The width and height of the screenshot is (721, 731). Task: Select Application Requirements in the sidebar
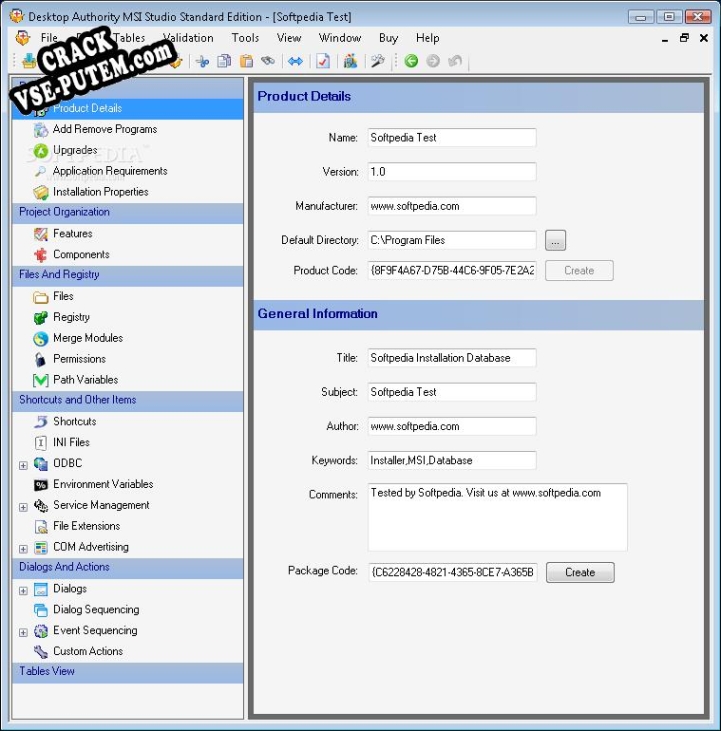click(110, 171)
